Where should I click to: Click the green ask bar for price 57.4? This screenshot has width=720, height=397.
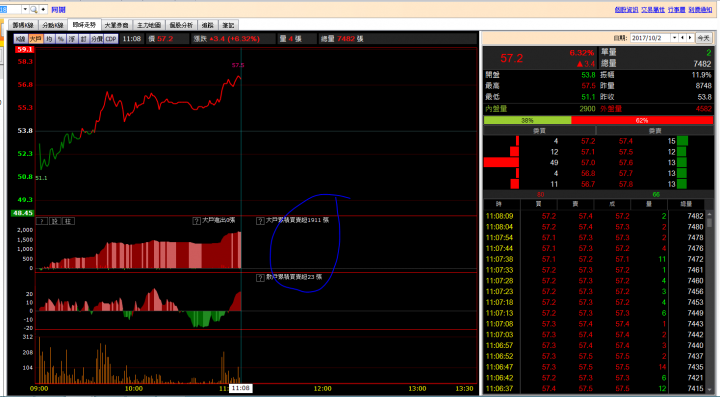pos(682,141)
